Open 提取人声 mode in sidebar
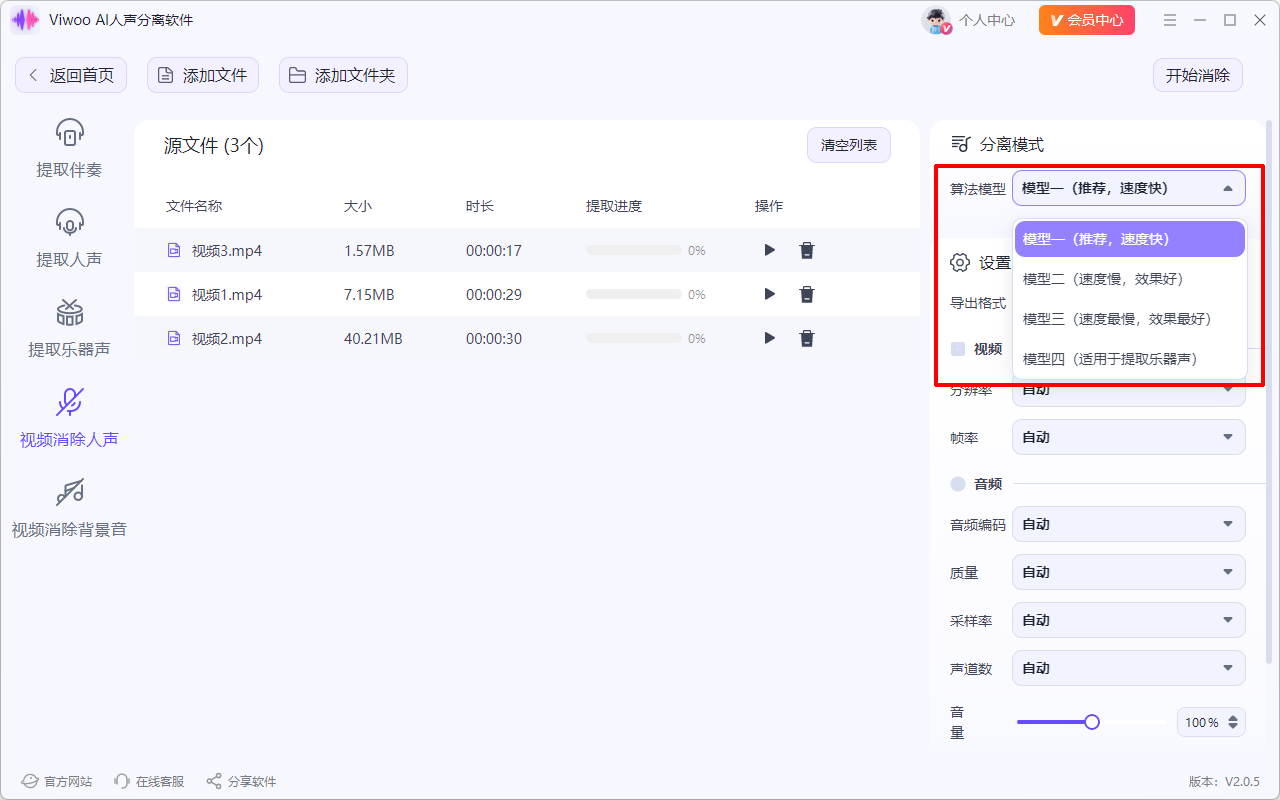The height and width of the screenshot is (800, 1280). tap(69, 238)
